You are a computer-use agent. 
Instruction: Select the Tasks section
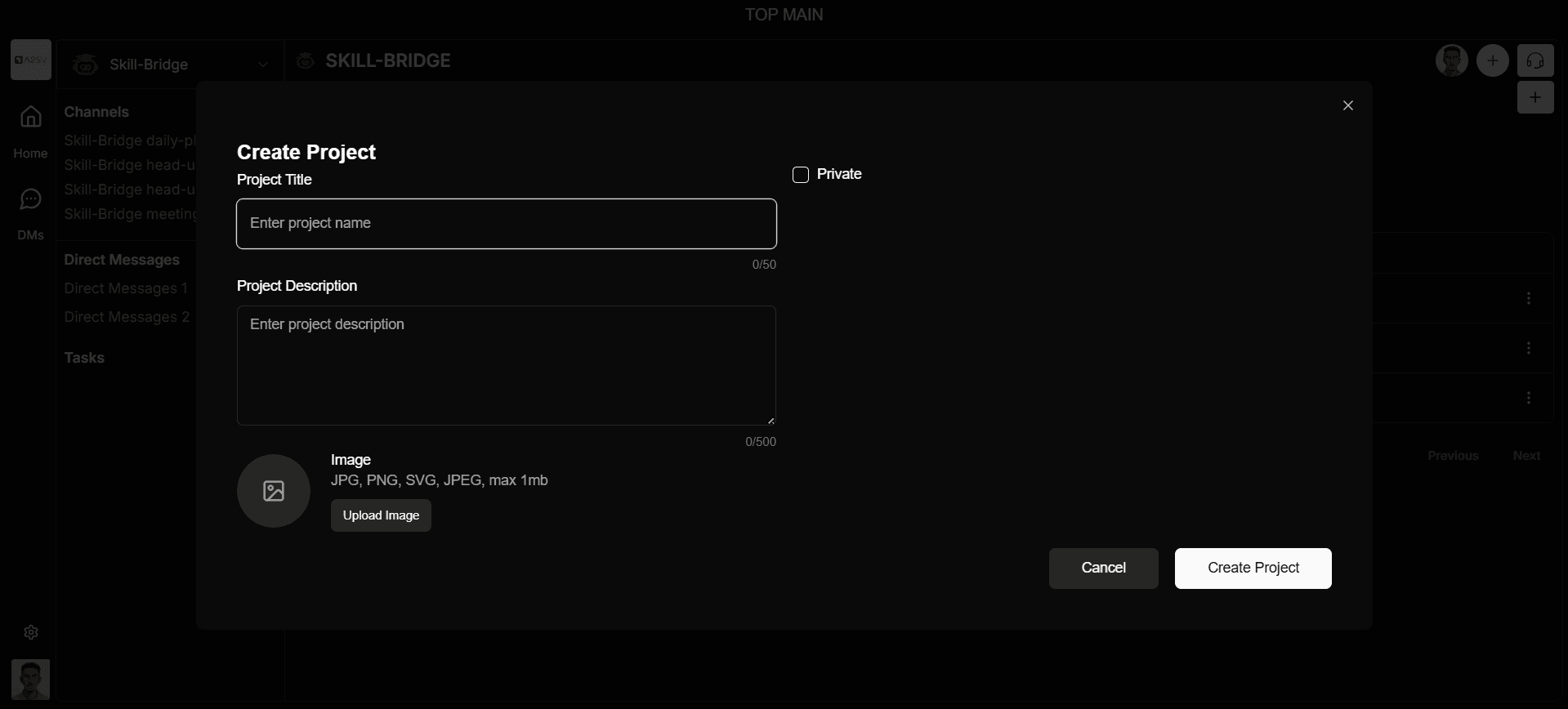[x=84, y=358]
